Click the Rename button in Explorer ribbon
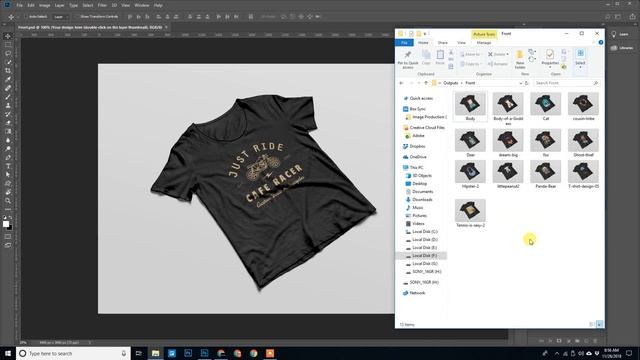The image size is (640, 360). (498, 64)
